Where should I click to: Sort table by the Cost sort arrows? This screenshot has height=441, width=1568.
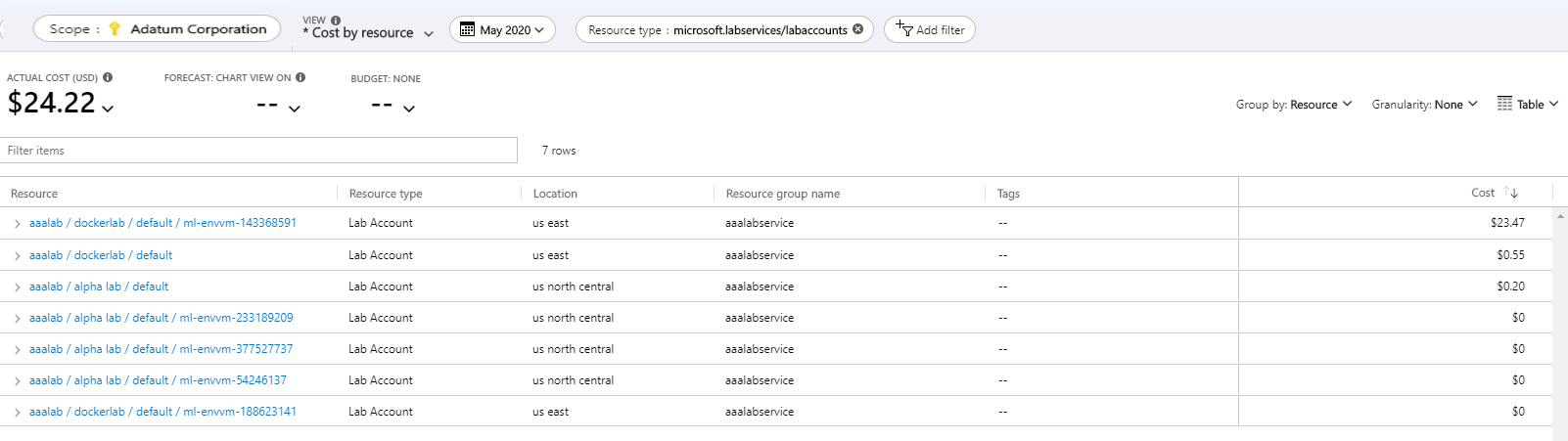click(1511, 193)
